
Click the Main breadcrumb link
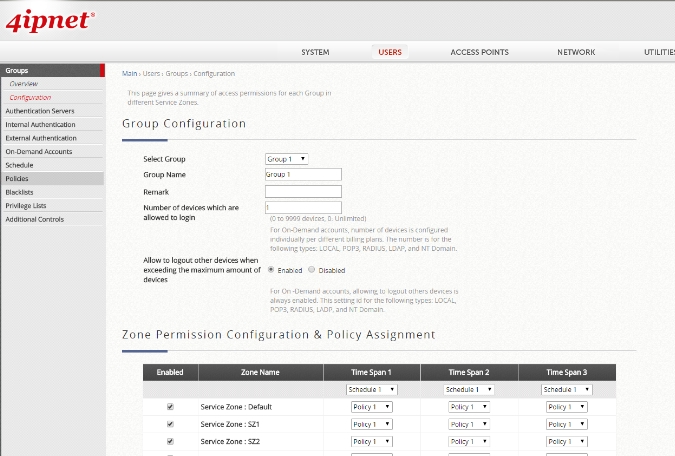pos(129,73)
